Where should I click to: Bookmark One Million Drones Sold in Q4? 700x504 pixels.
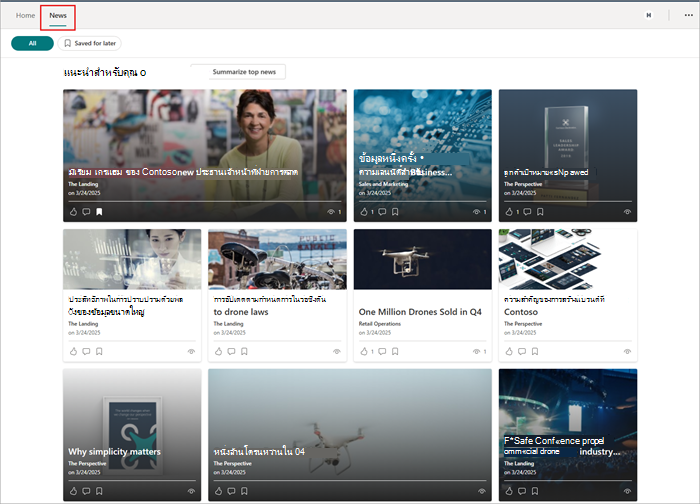point(395,351)
